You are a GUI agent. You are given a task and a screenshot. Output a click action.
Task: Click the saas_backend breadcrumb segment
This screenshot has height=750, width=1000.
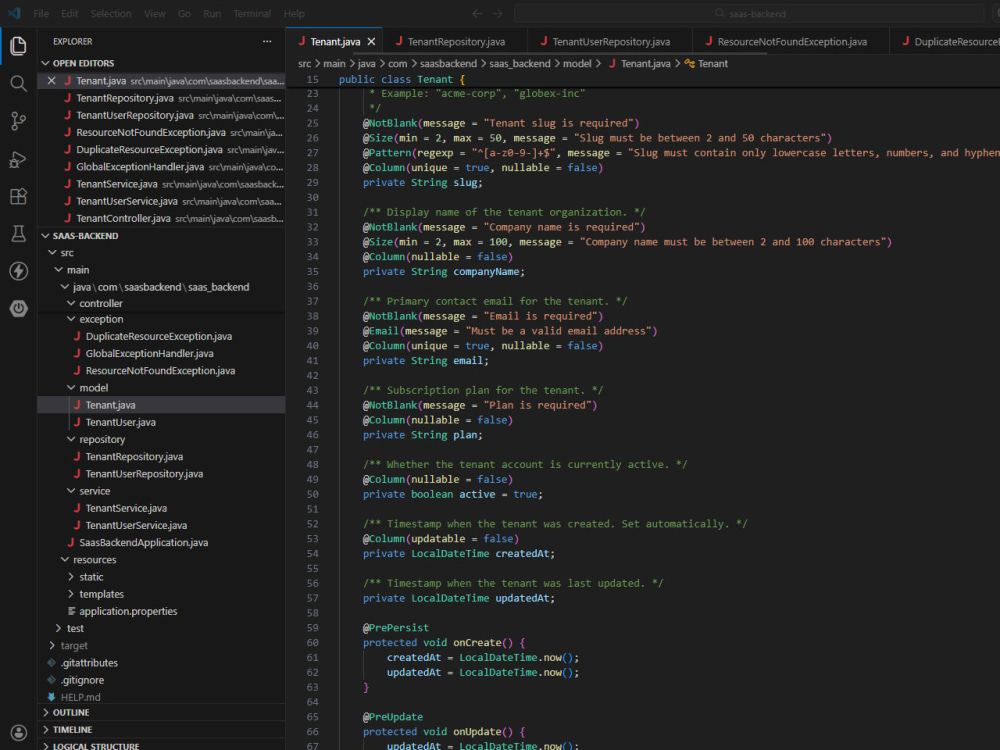(519, 64)
